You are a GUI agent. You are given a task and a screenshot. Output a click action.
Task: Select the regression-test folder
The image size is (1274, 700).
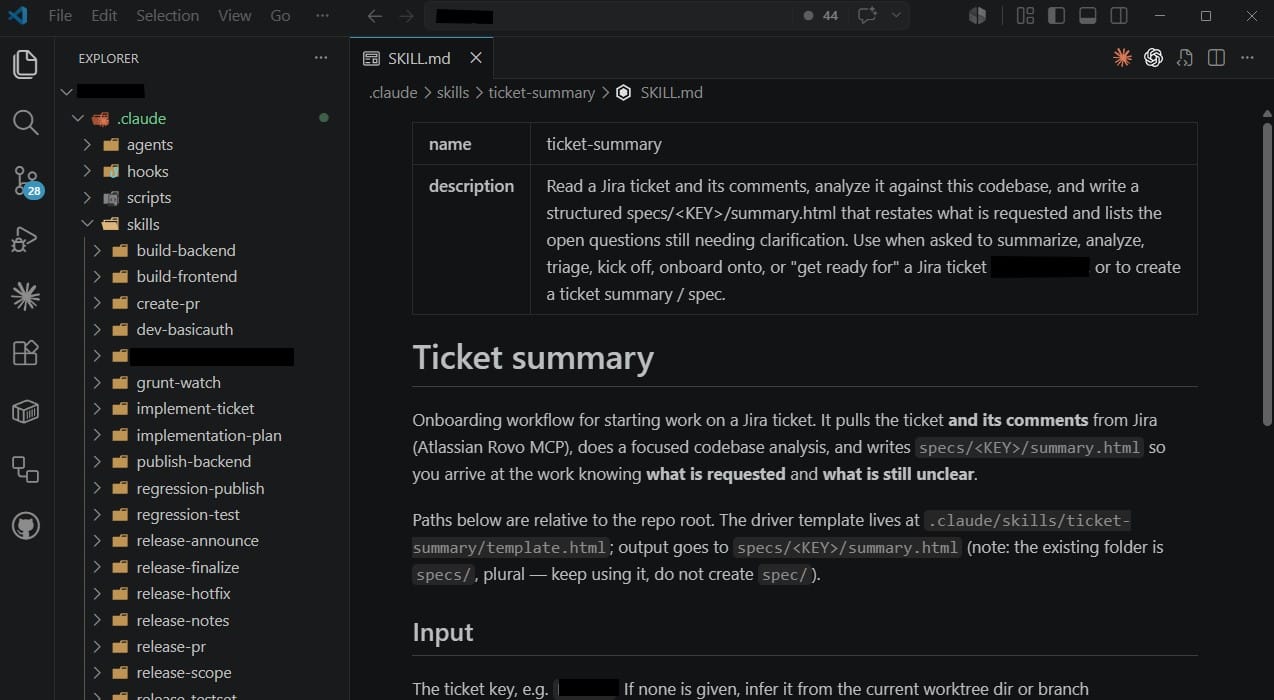tap(188, 514)
